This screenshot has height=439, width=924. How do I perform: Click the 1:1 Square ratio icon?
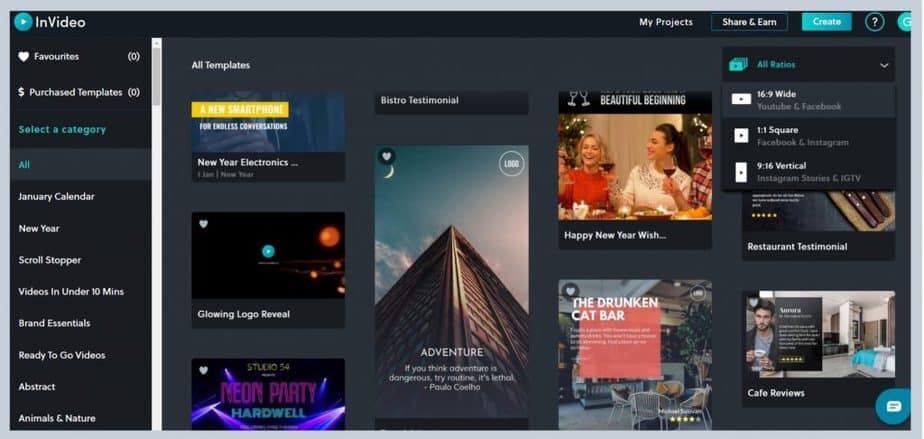pos(741,136)
